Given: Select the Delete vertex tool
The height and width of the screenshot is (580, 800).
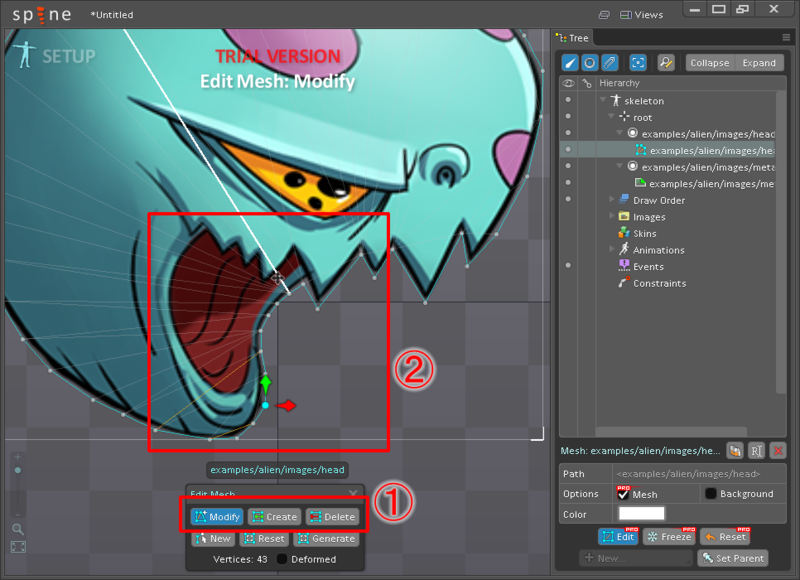Looking at the screenshot, I should coord(332,517).
